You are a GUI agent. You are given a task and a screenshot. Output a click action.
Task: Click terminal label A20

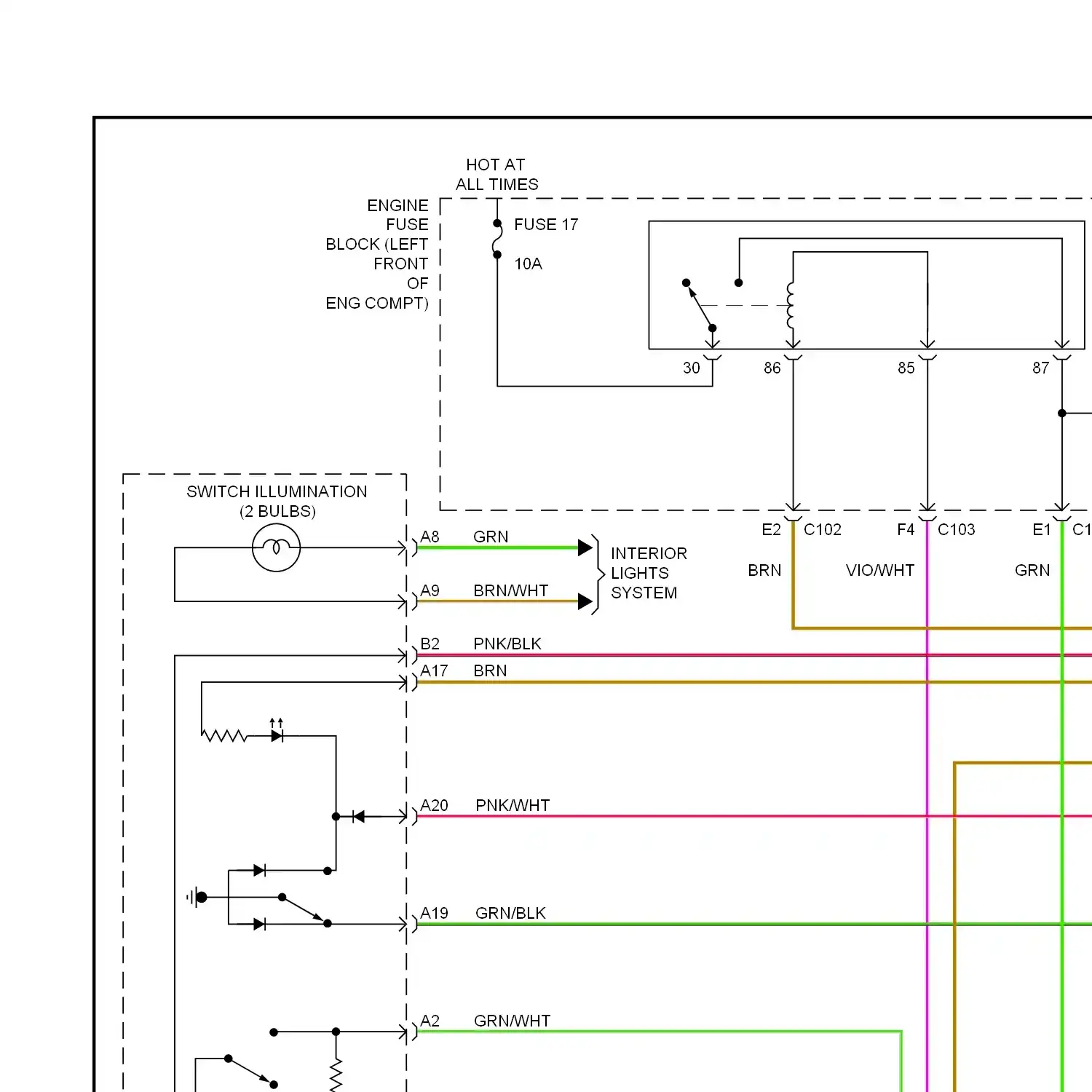[434, 805]
